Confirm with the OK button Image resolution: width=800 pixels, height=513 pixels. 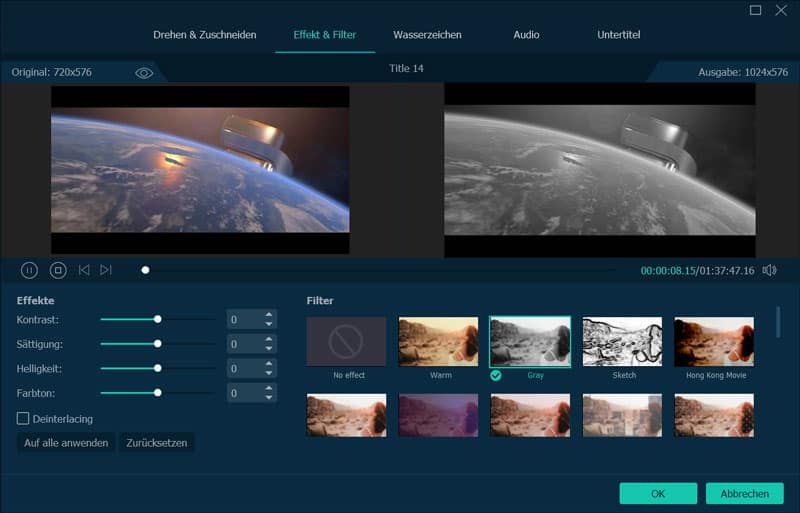tap(658, 494)
